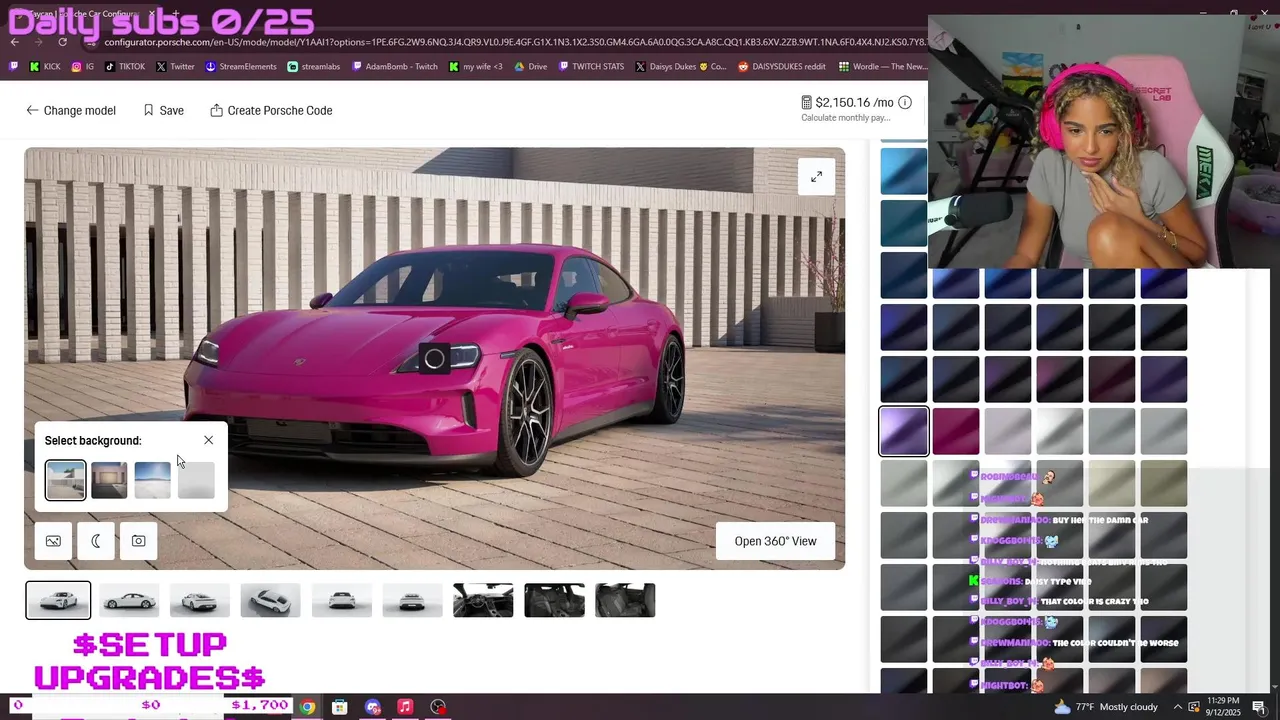Open the weather widget showing 77°F
Image resolution: width=1280 pixels, height=720 pixels.
pos(1106,707)
